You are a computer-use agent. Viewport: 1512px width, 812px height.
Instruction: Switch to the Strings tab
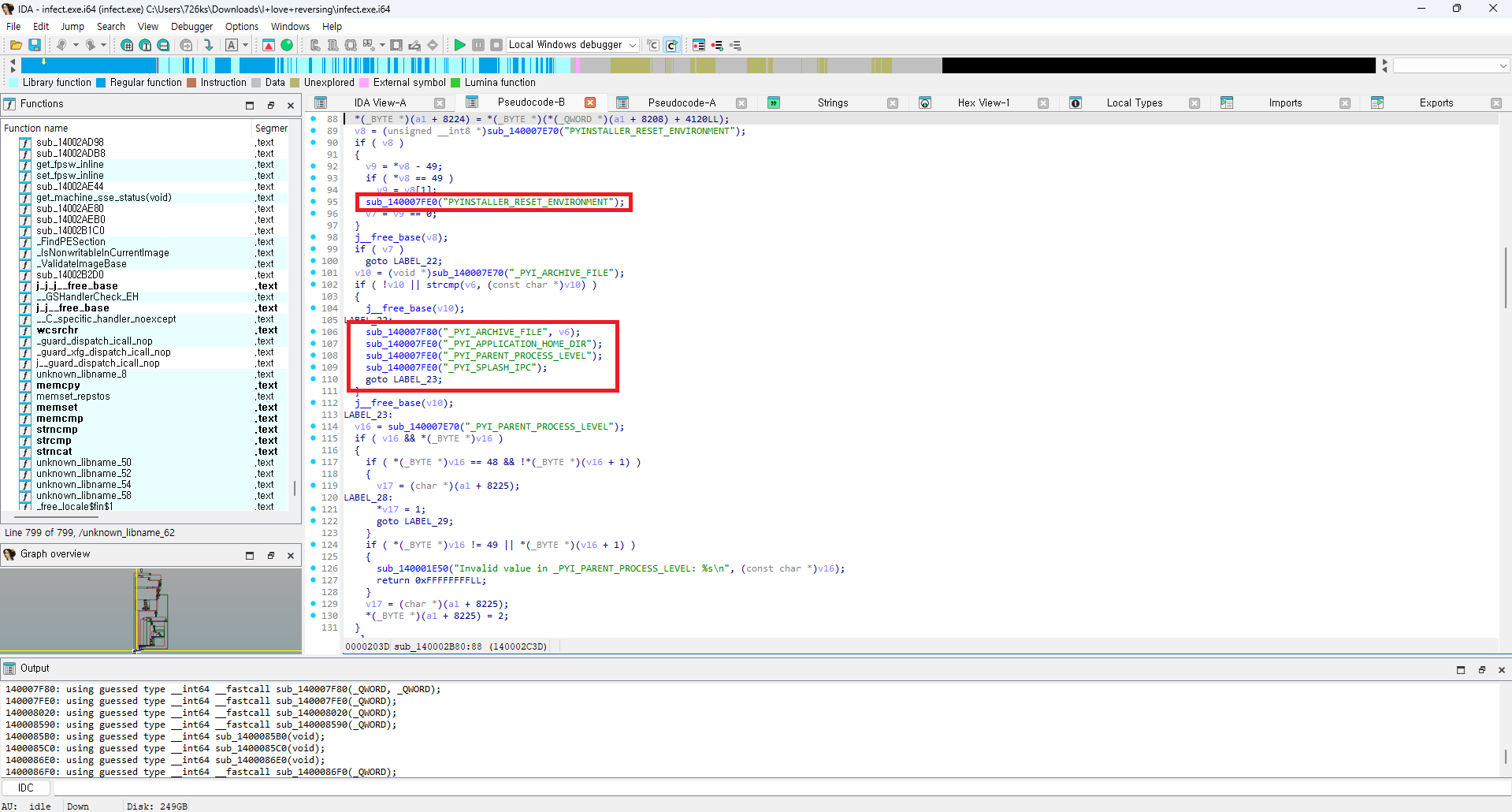[x=832, y=102]
